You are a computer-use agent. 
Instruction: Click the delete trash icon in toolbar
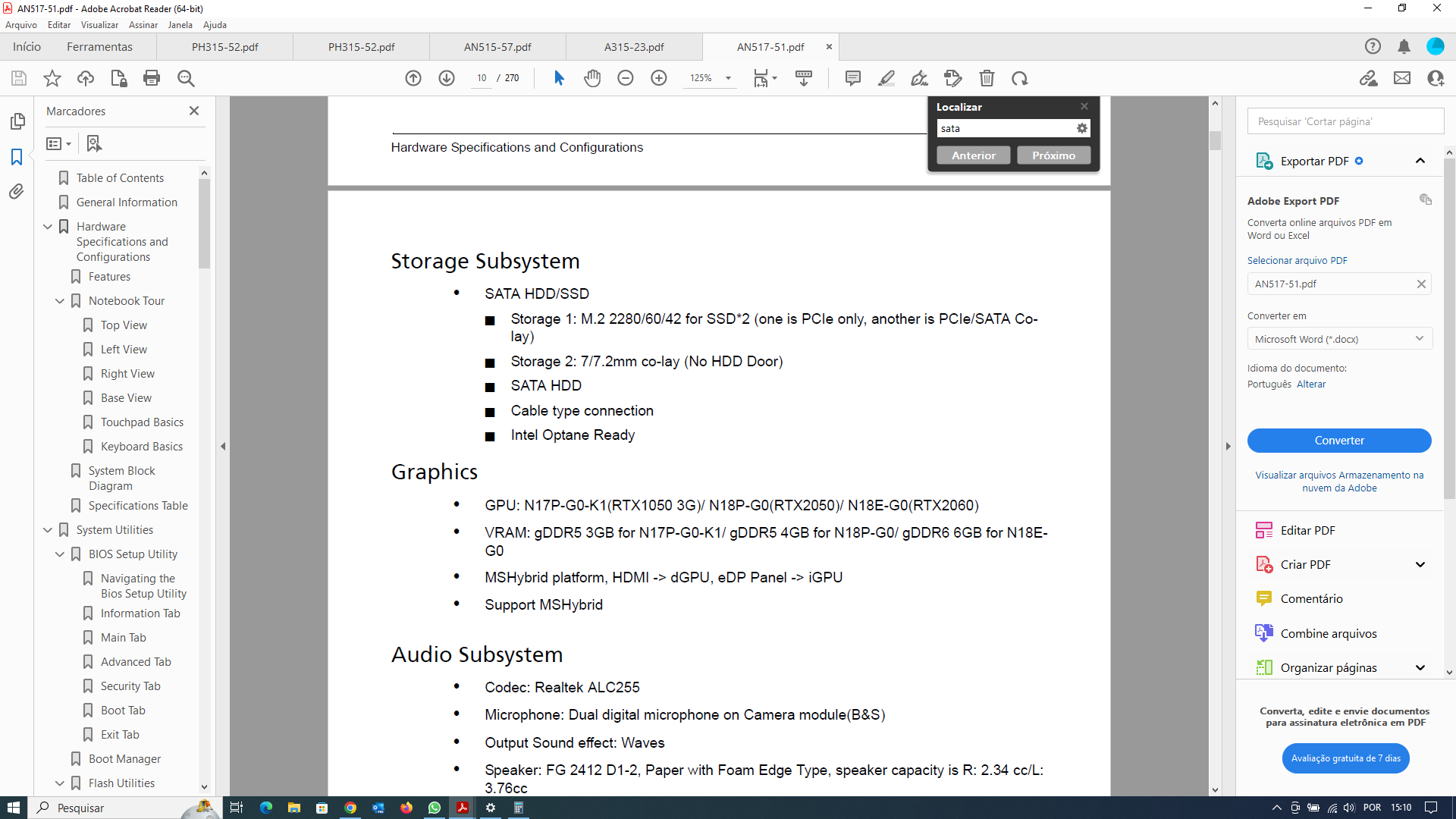(987, 78)
